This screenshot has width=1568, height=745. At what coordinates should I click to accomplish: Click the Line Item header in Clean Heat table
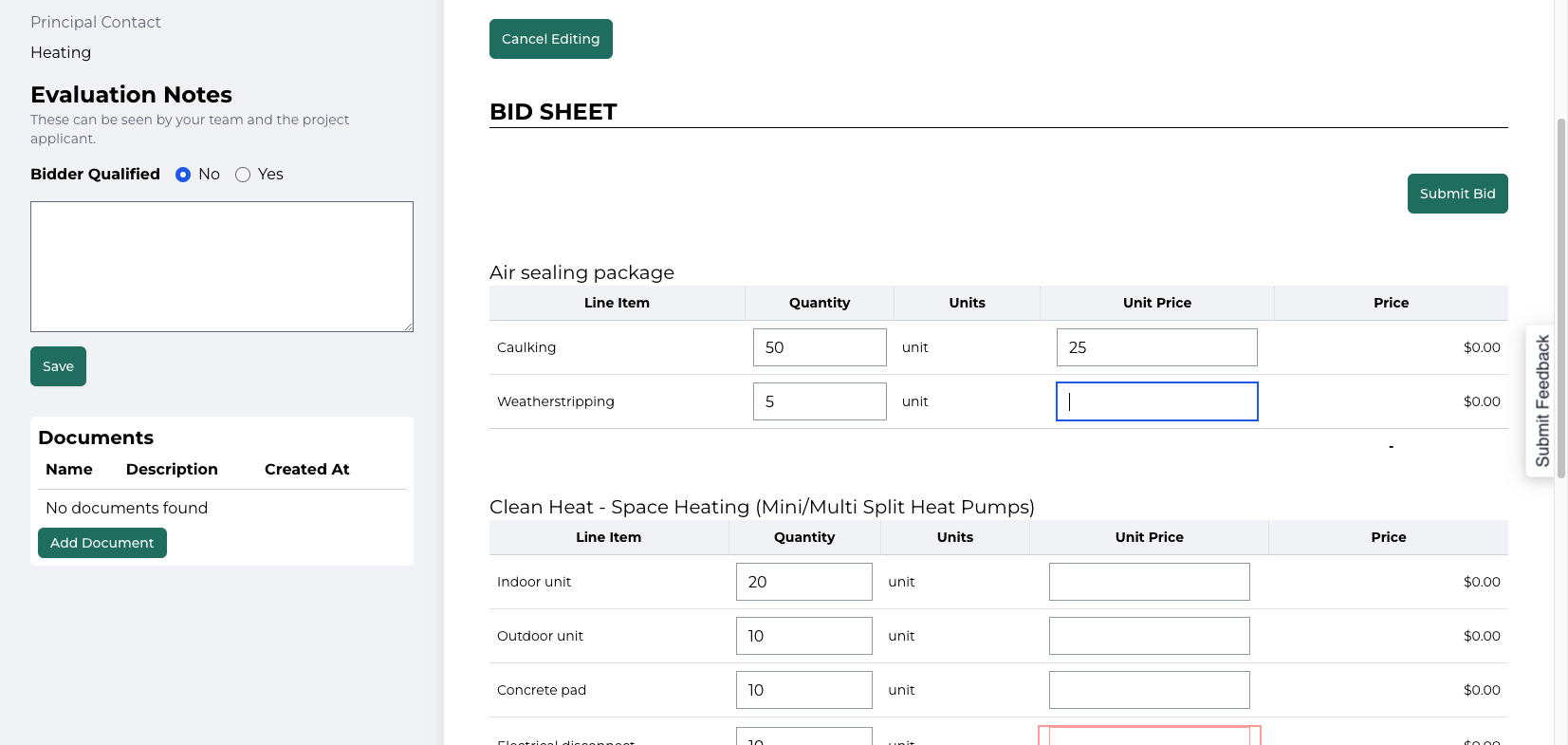[608, 537]
